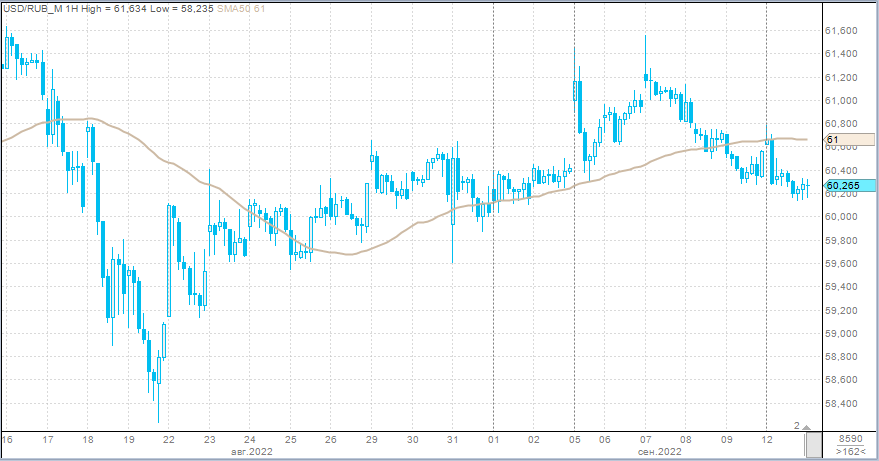Screen dimensions: 879x461
Task: Click the >162< visible bars value
Action: click(850, 452)
